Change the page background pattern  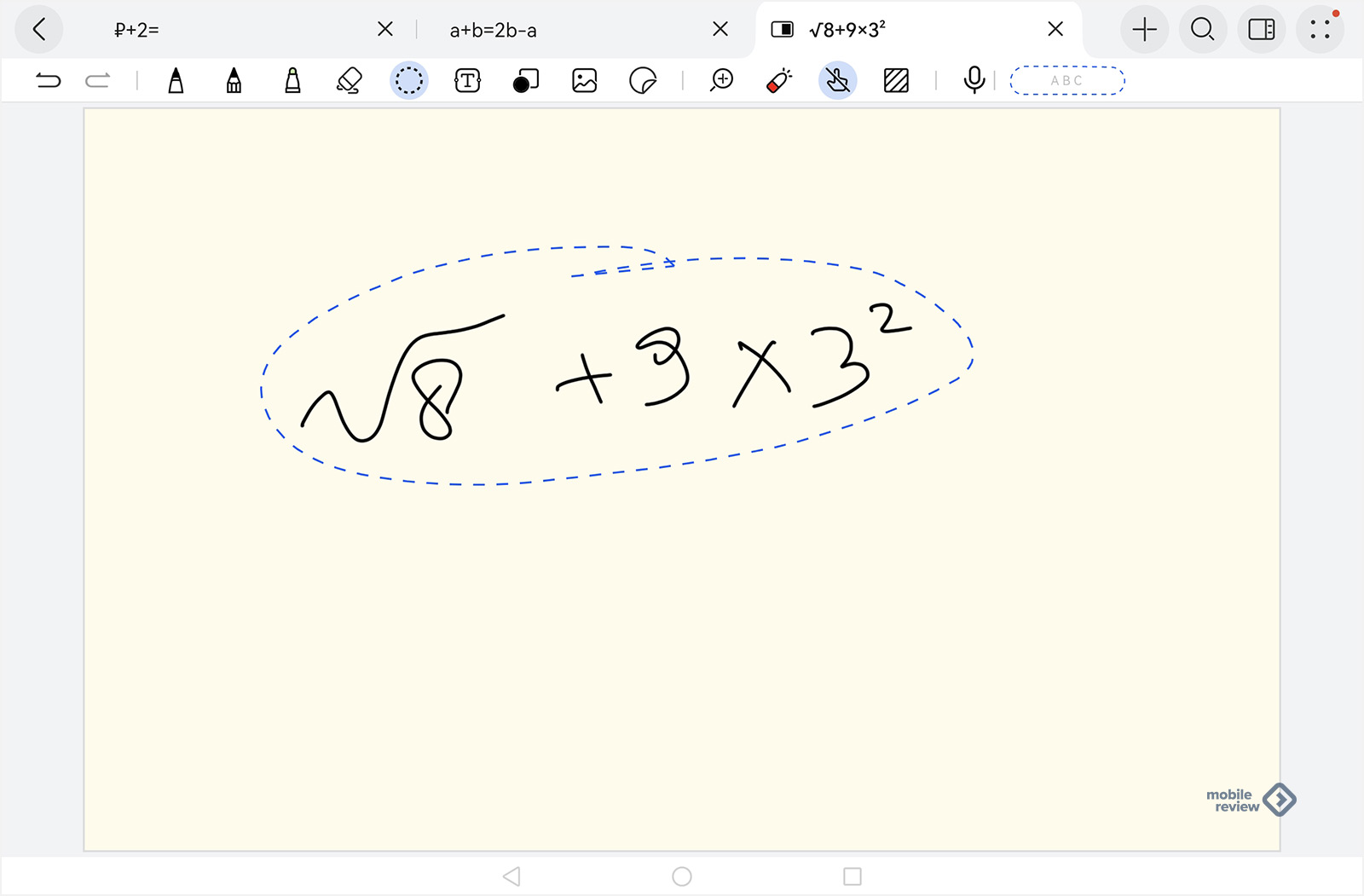click(x=896, y=81)
